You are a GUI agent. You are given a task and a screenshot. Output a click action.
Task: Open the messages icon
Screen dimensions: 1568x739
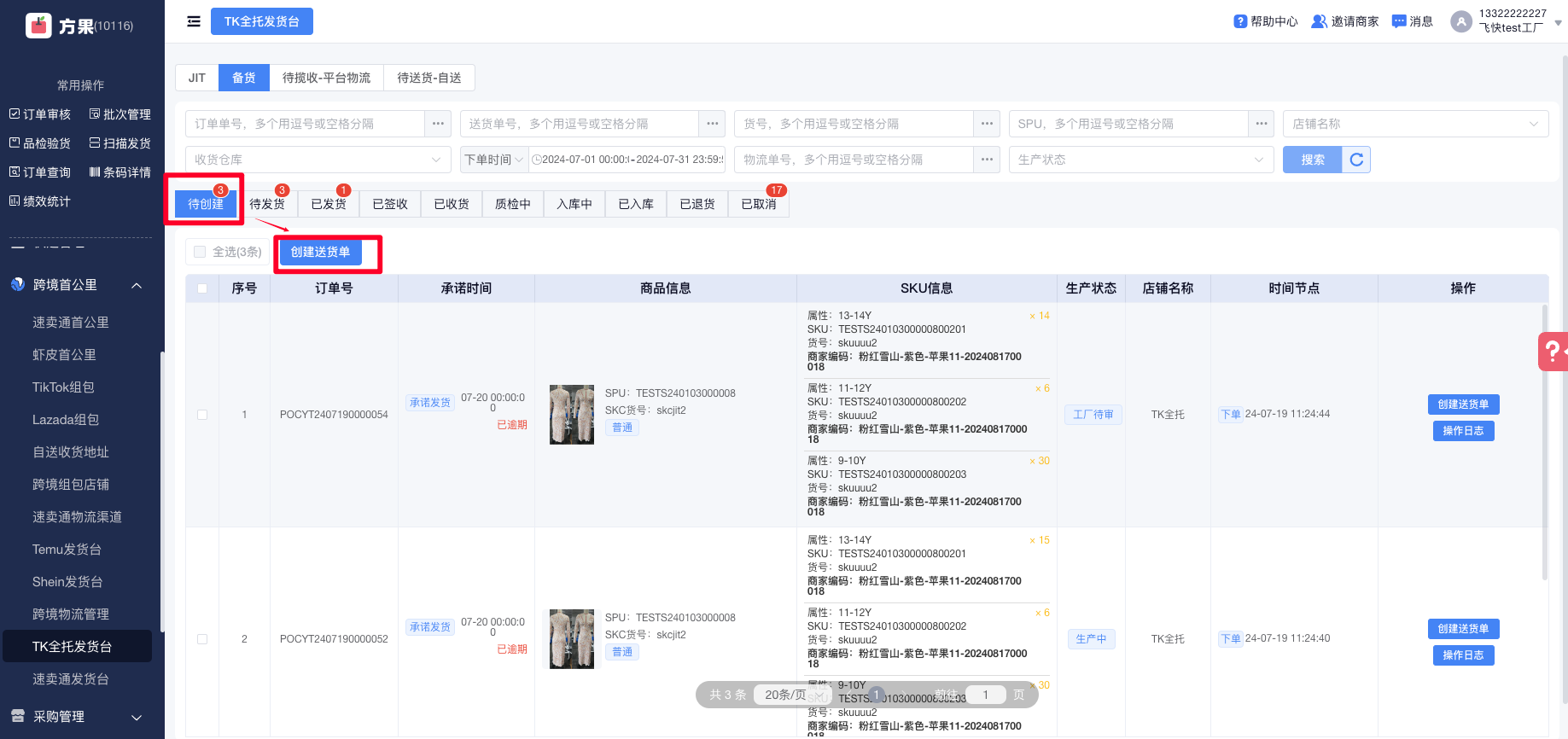pos(1399,21)
